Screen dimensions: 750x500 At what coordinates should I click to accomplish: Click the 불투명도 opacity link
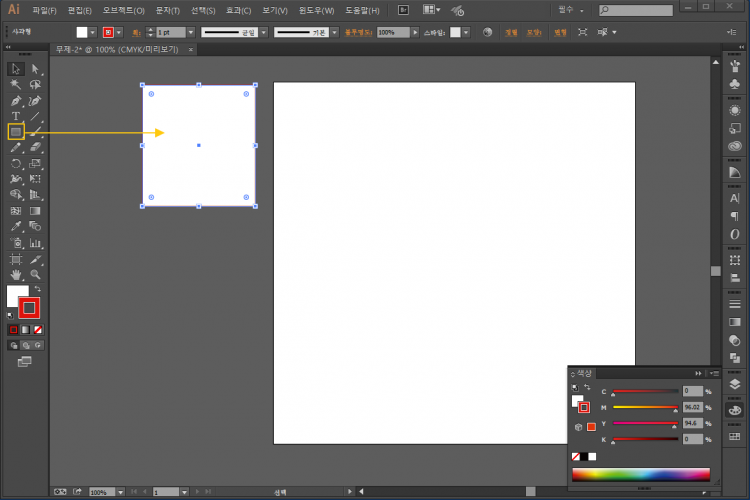(358, 32)
